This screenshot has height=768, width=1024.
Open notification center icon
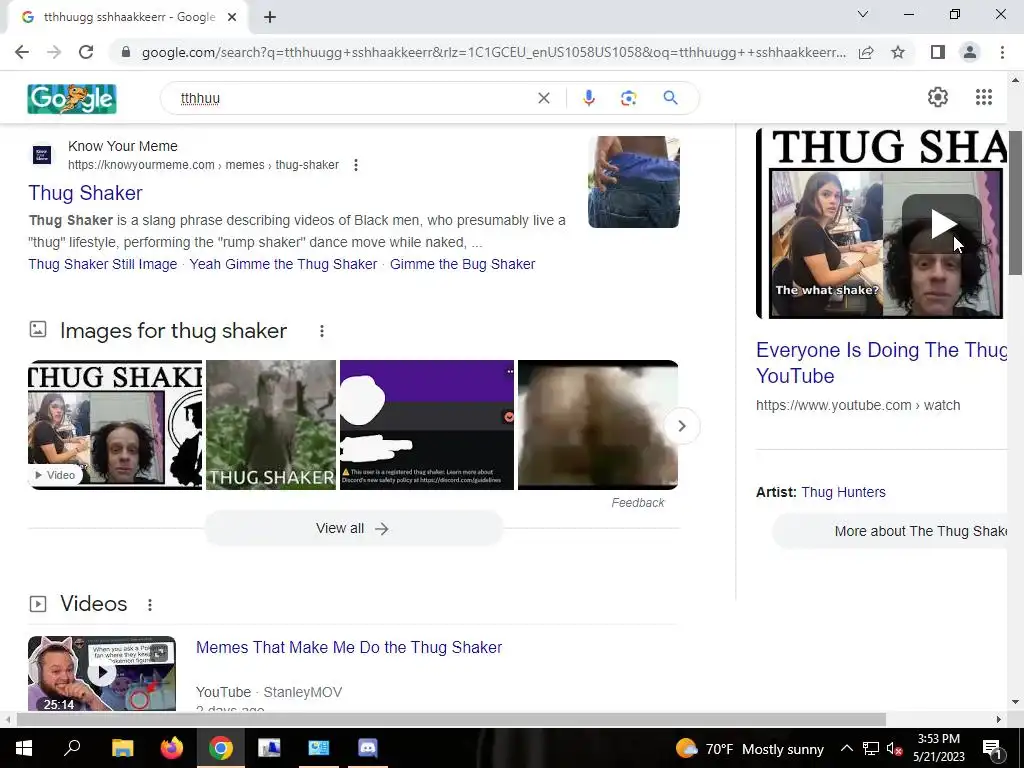pos(991,748)
